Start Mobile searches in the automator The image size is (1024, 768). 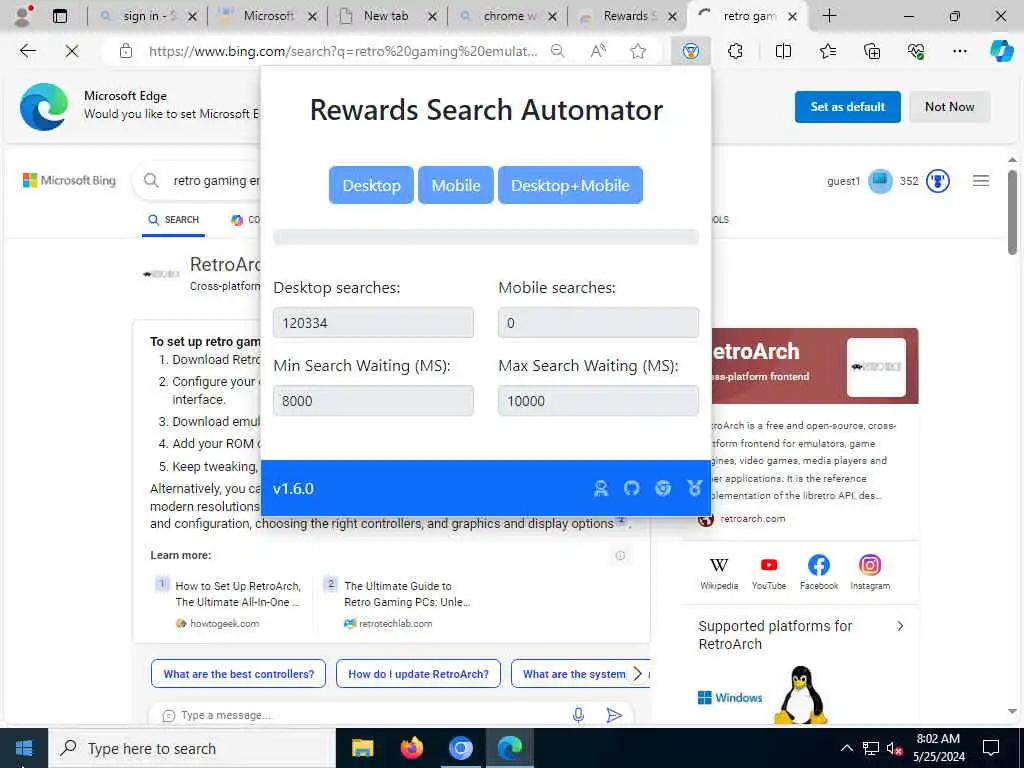tap(456, 185)
